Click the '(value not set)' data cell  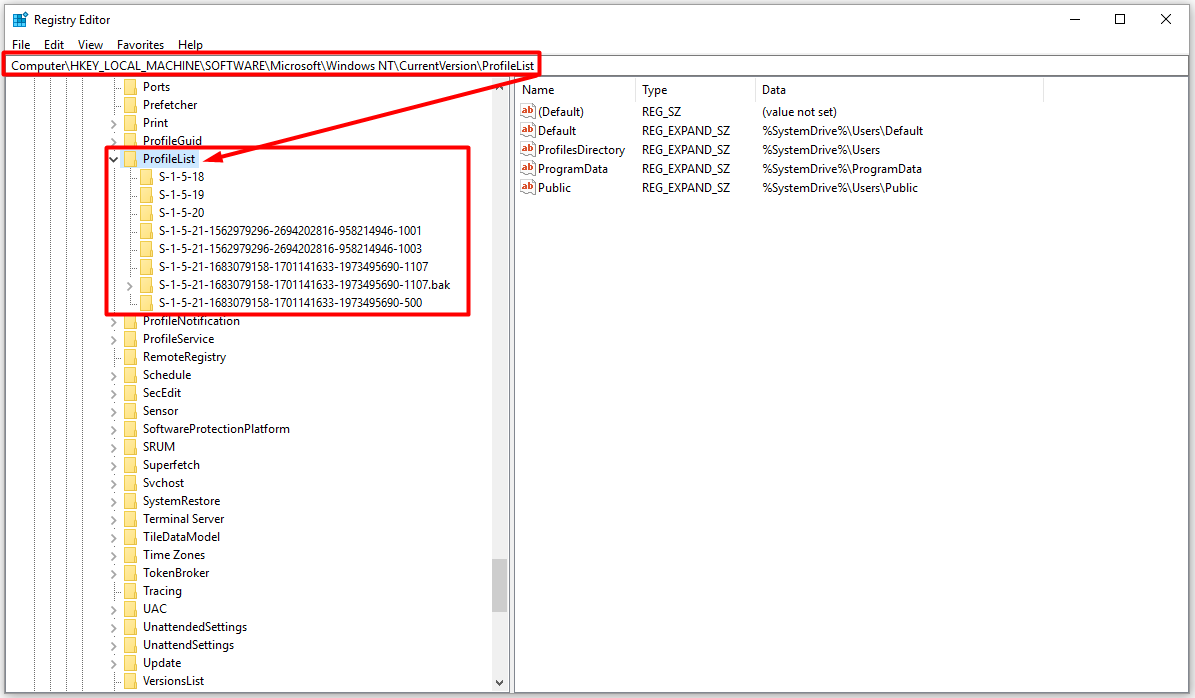[799, 111]
